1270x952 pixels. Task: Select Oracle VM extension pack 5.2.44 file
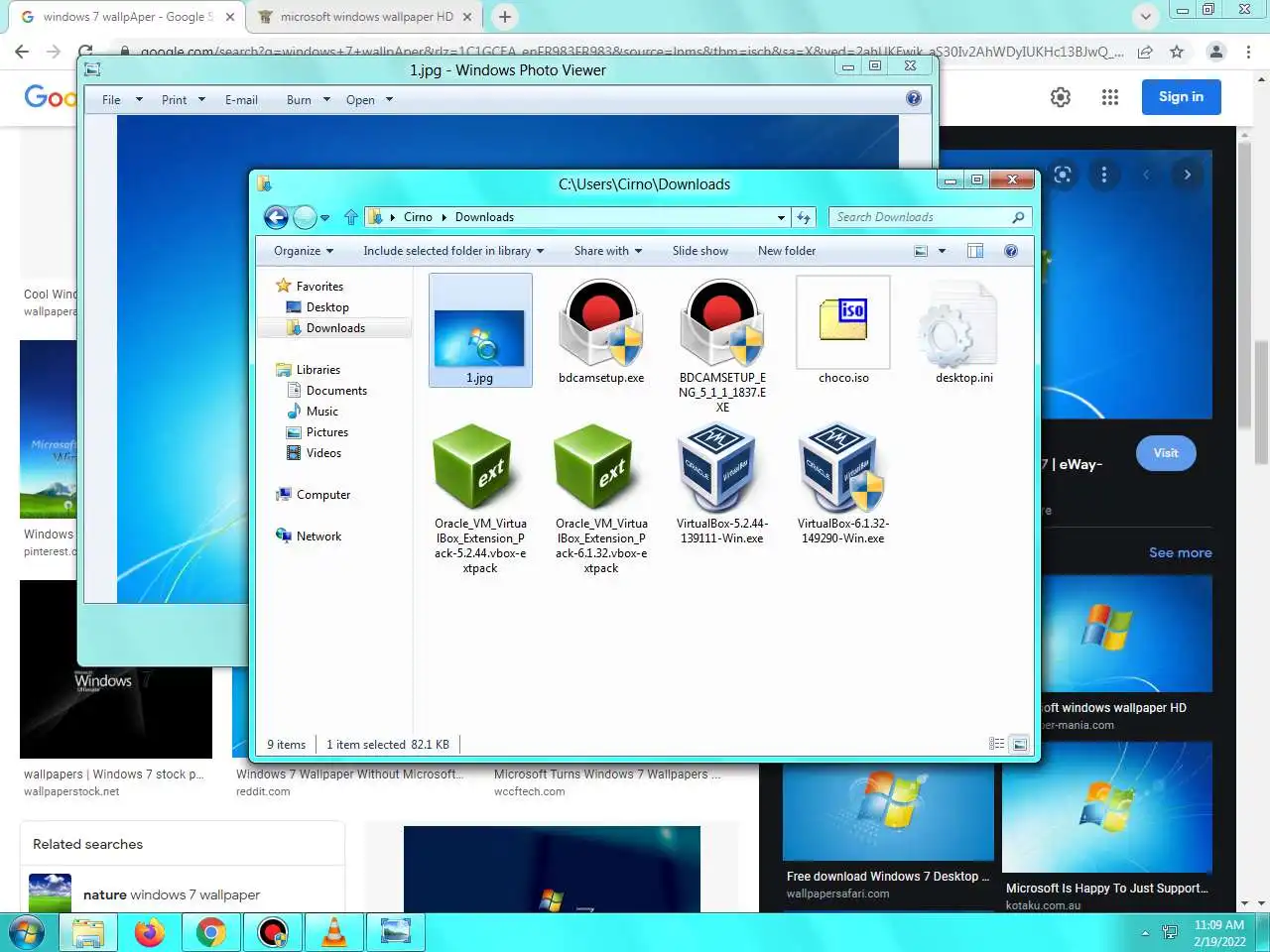tap(480, 499)
